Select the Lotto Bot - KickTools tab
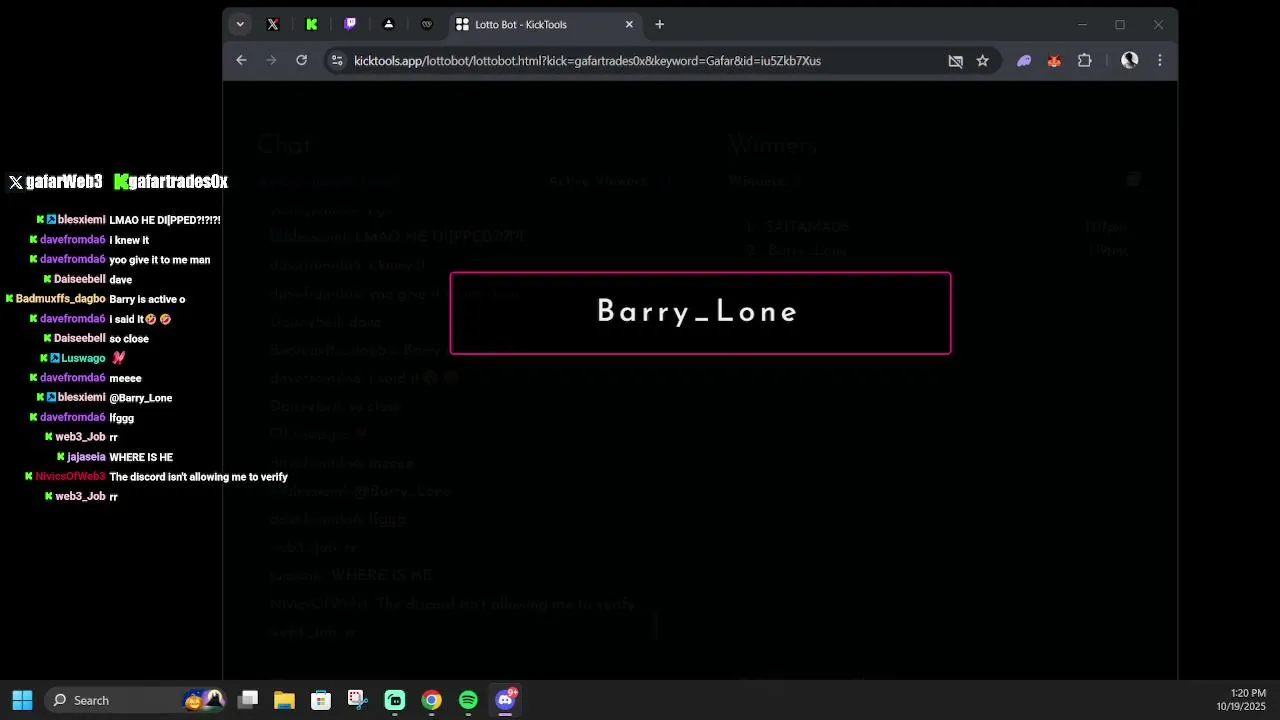Viewport: 1280px width, 720px height. click(x=544, y=24)
